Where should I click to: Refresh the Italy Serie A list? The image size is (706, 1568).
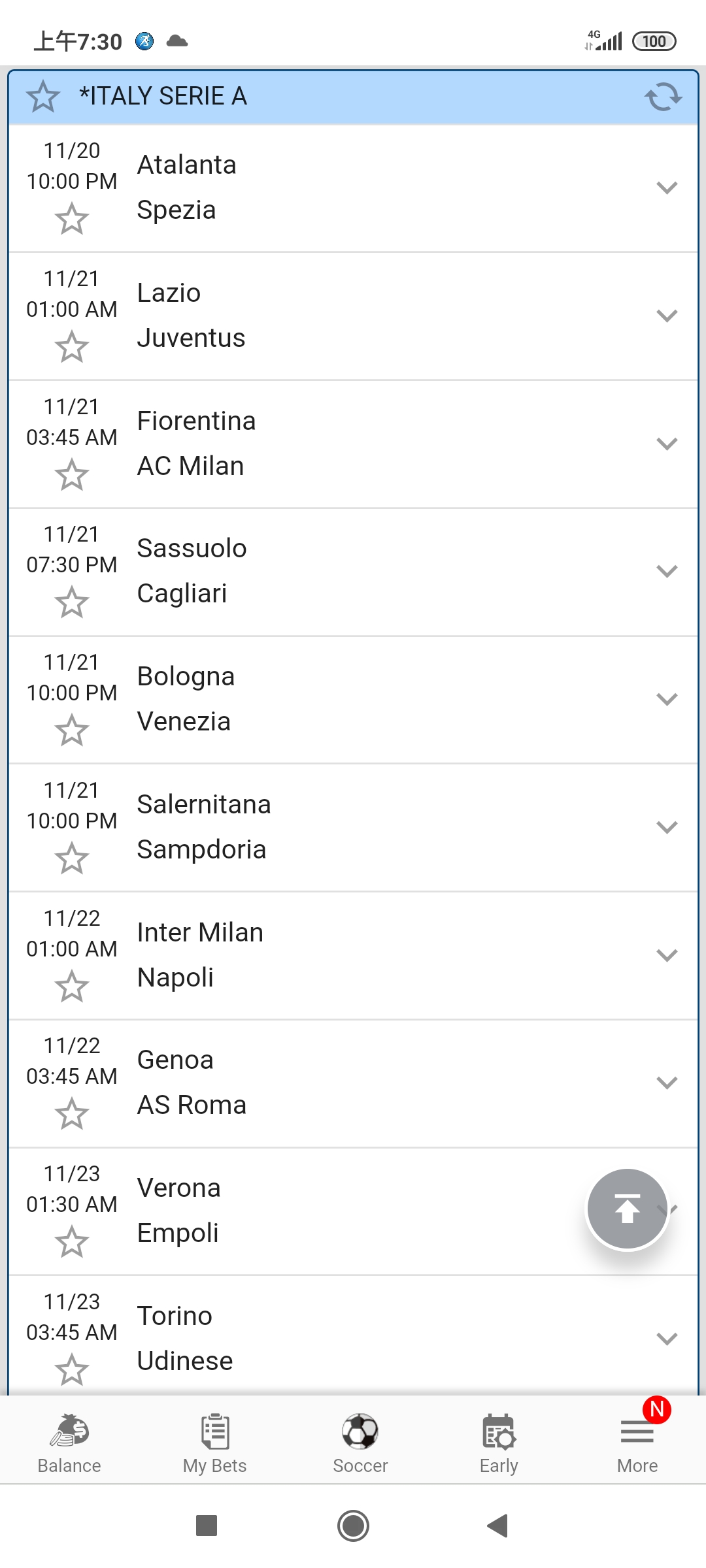(x=663, y=97)
